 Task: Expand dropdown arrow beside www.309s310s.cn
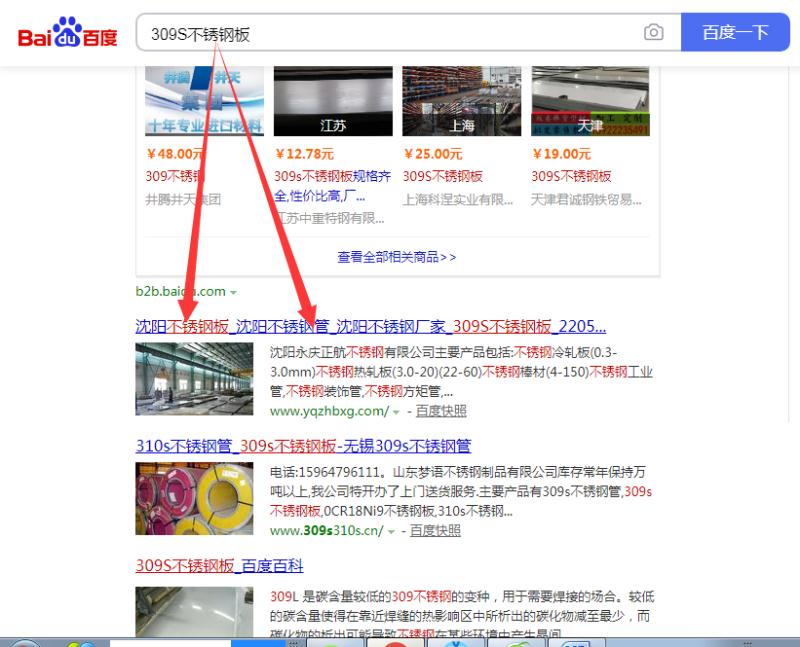pyautogui.click(x=391, y=532)
